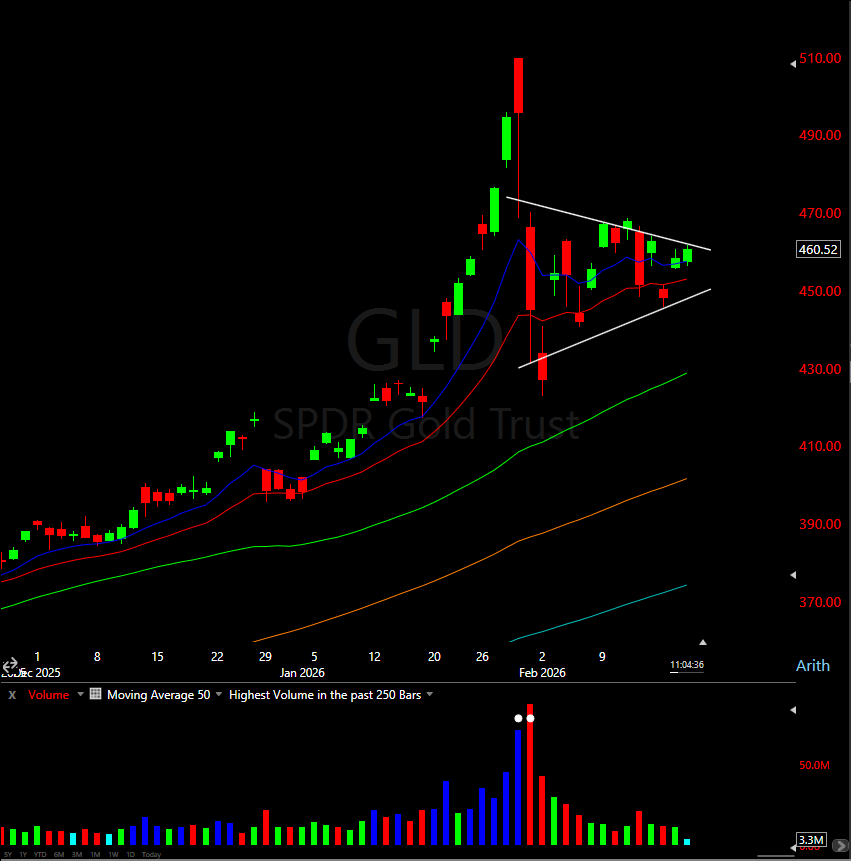
Task: Set chart range to 1M
Action: pyautogui.click(x=95, y=854)
